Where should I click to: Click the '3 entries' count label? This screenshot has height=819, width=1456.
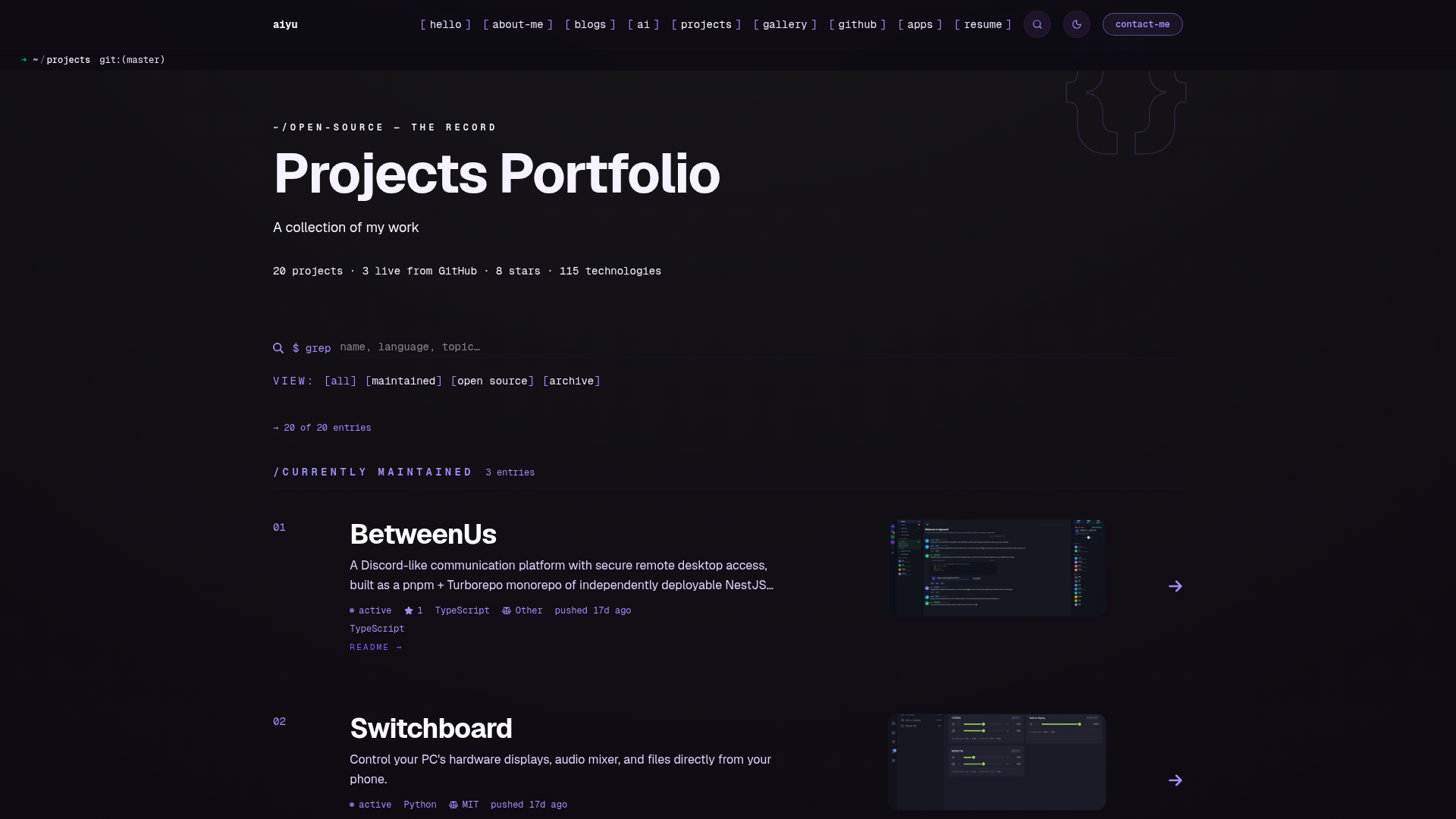click(510, 472)
